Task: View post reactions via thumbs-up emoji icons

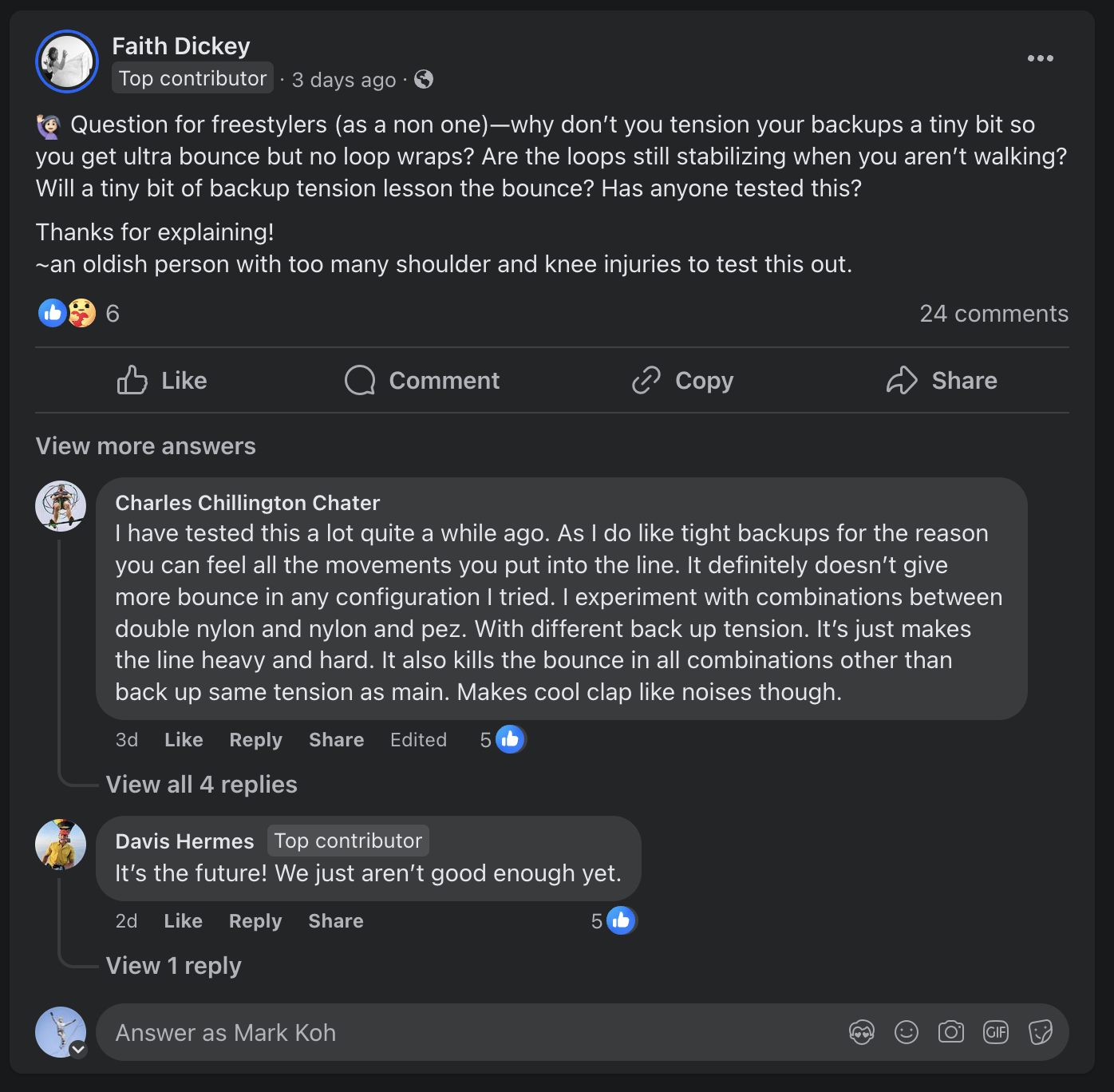Action: [x=67, y=313]
